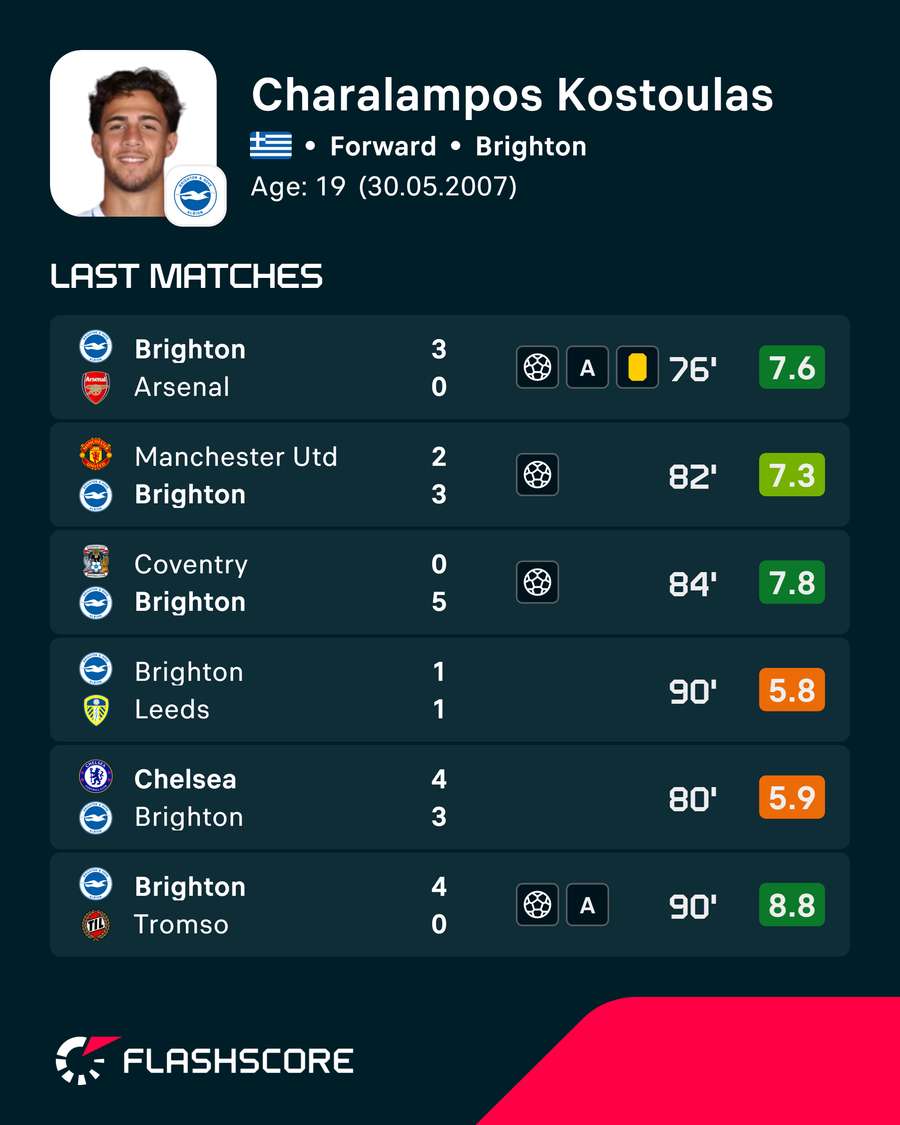Click the Manchester Utd club crest
This screenshot has width=900, height=1125.
click(95, 455)
